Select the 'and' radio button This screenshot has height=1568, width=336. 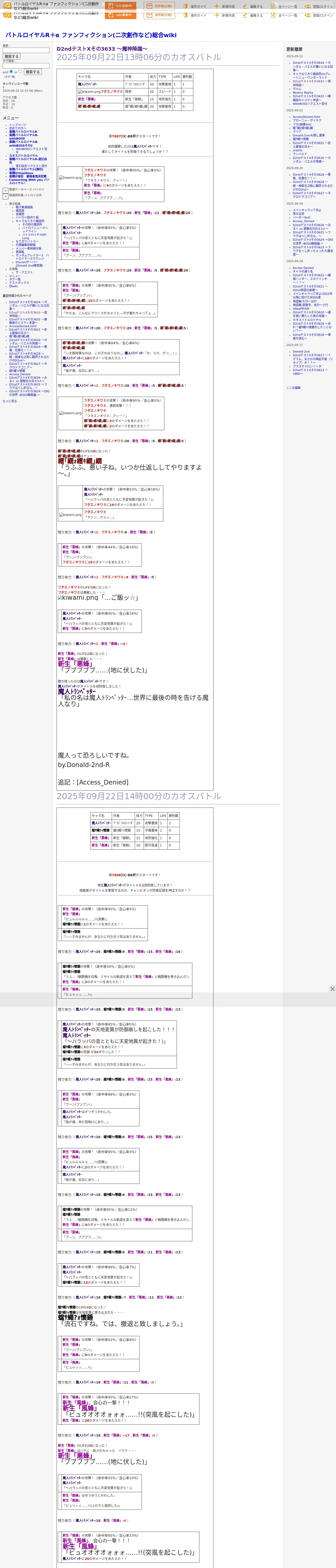coord(12,71)
